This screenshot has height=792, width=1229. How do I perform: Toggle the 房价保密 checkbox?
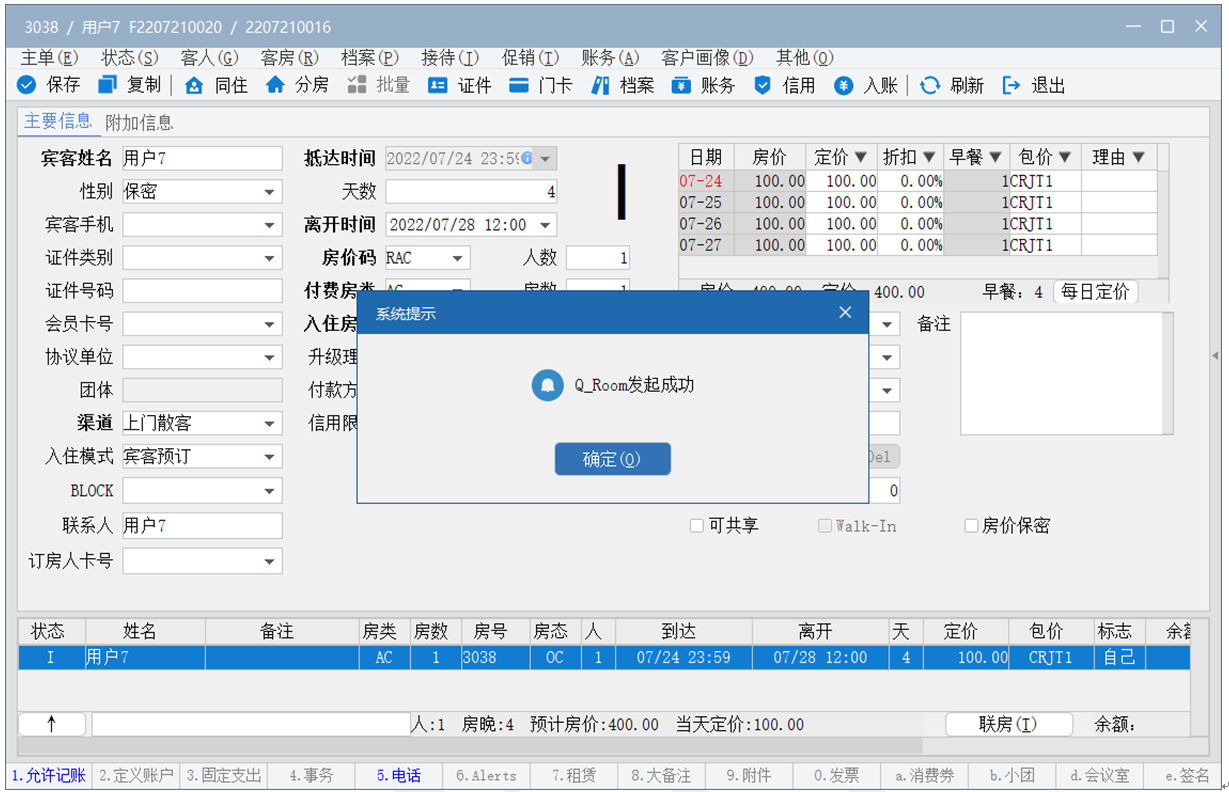971,526
